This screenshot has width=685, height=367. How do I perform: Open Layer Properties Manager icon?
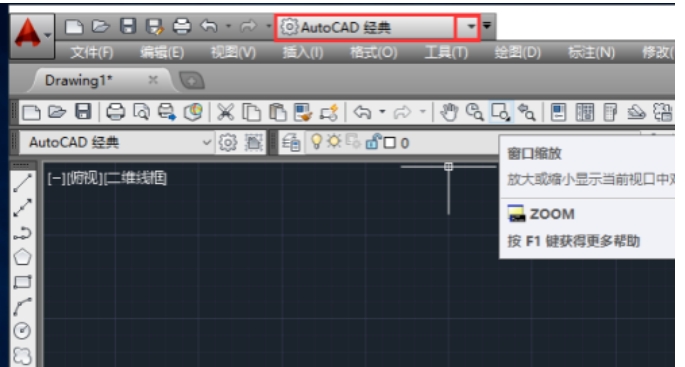291,142
